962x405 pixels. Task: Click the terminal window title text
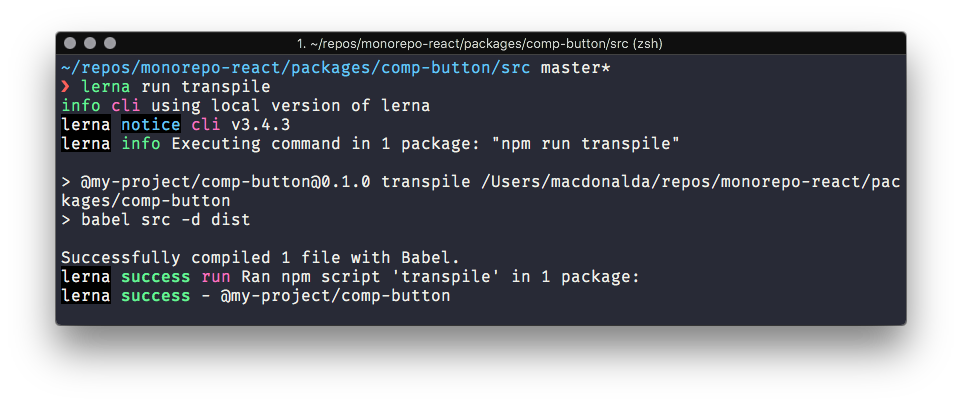point(479,44)
